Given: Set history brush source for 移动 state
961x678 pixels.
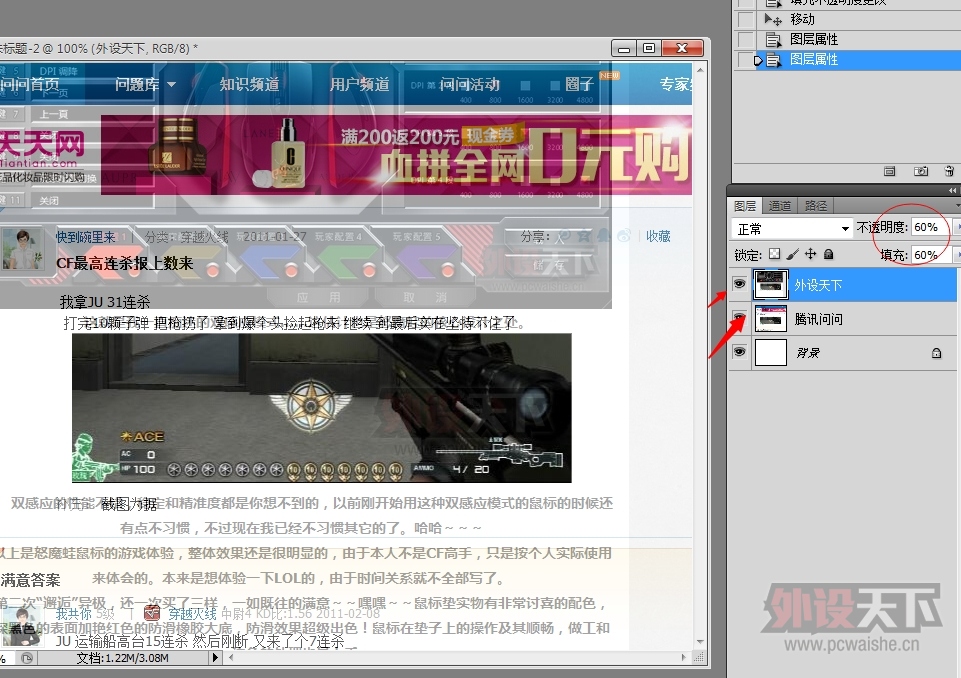Looking at the screenshot, I should [745, 20].
